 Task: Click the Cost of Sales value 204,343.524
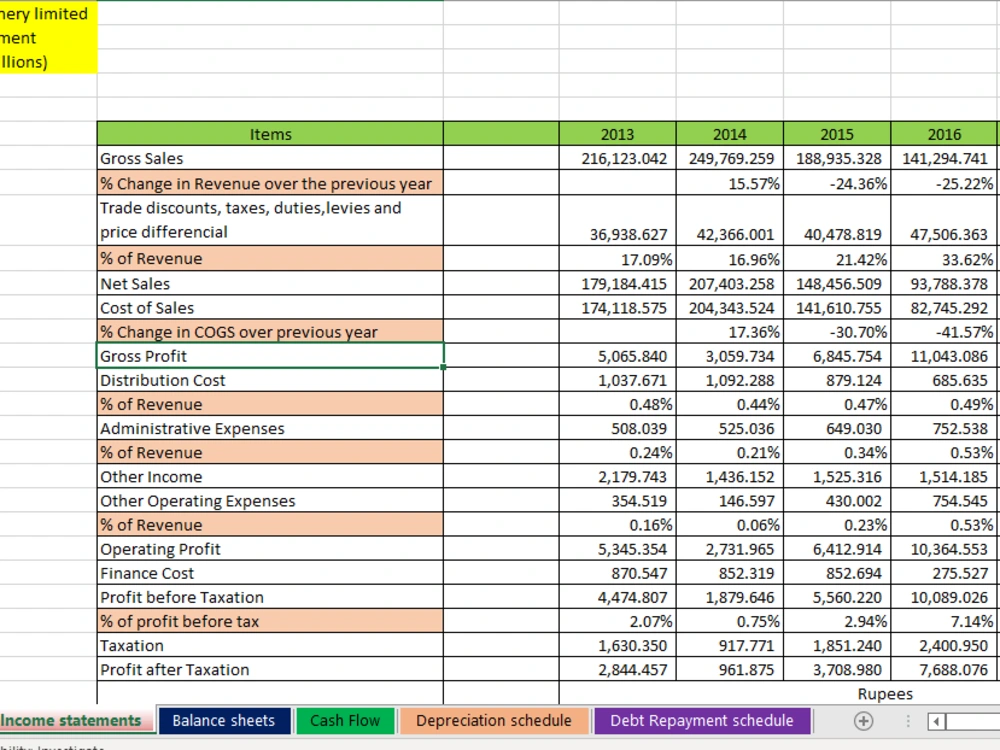click(730, 307)
